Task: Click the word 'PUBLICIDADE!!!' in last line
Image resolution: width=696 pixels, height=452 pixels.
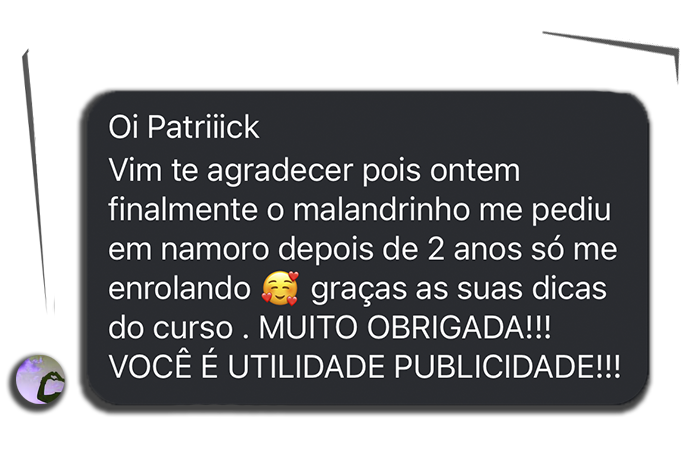Action: pos(507,367)
